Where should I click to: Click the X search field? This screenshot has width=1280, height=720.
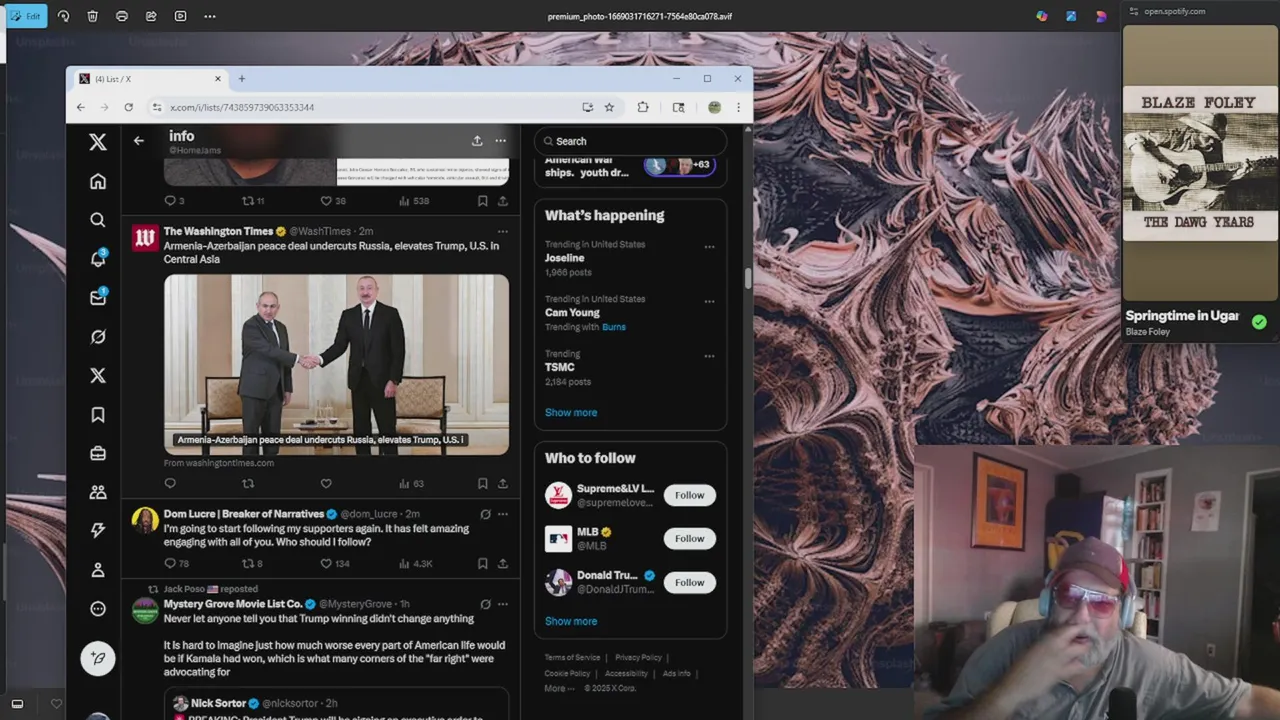(x=630, y=141)
